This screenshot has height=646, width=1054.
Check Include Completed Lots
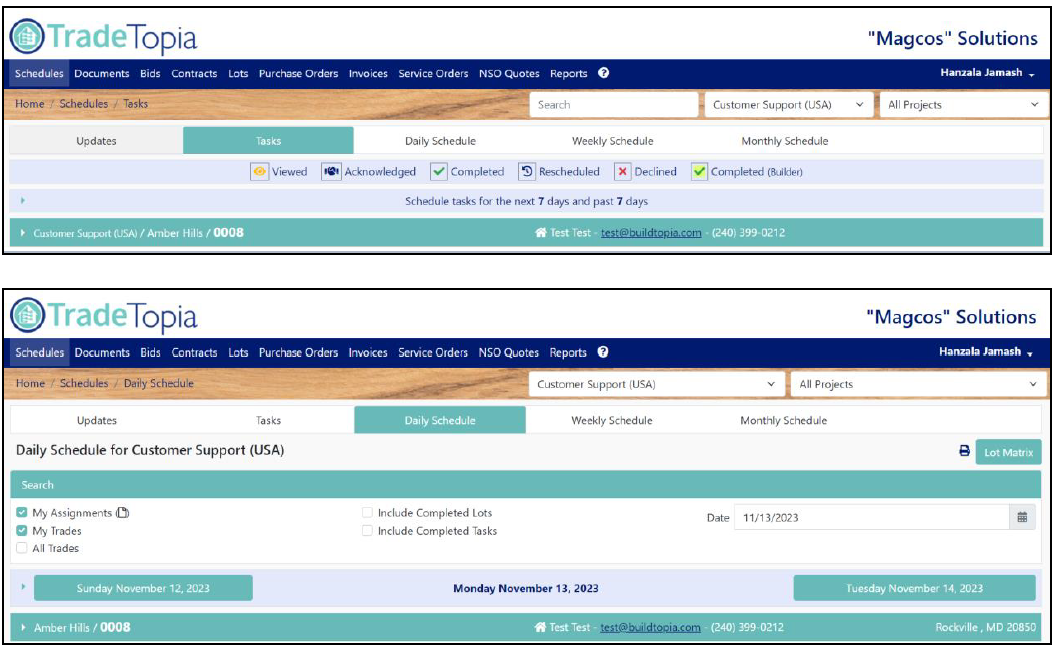[367, 512]
